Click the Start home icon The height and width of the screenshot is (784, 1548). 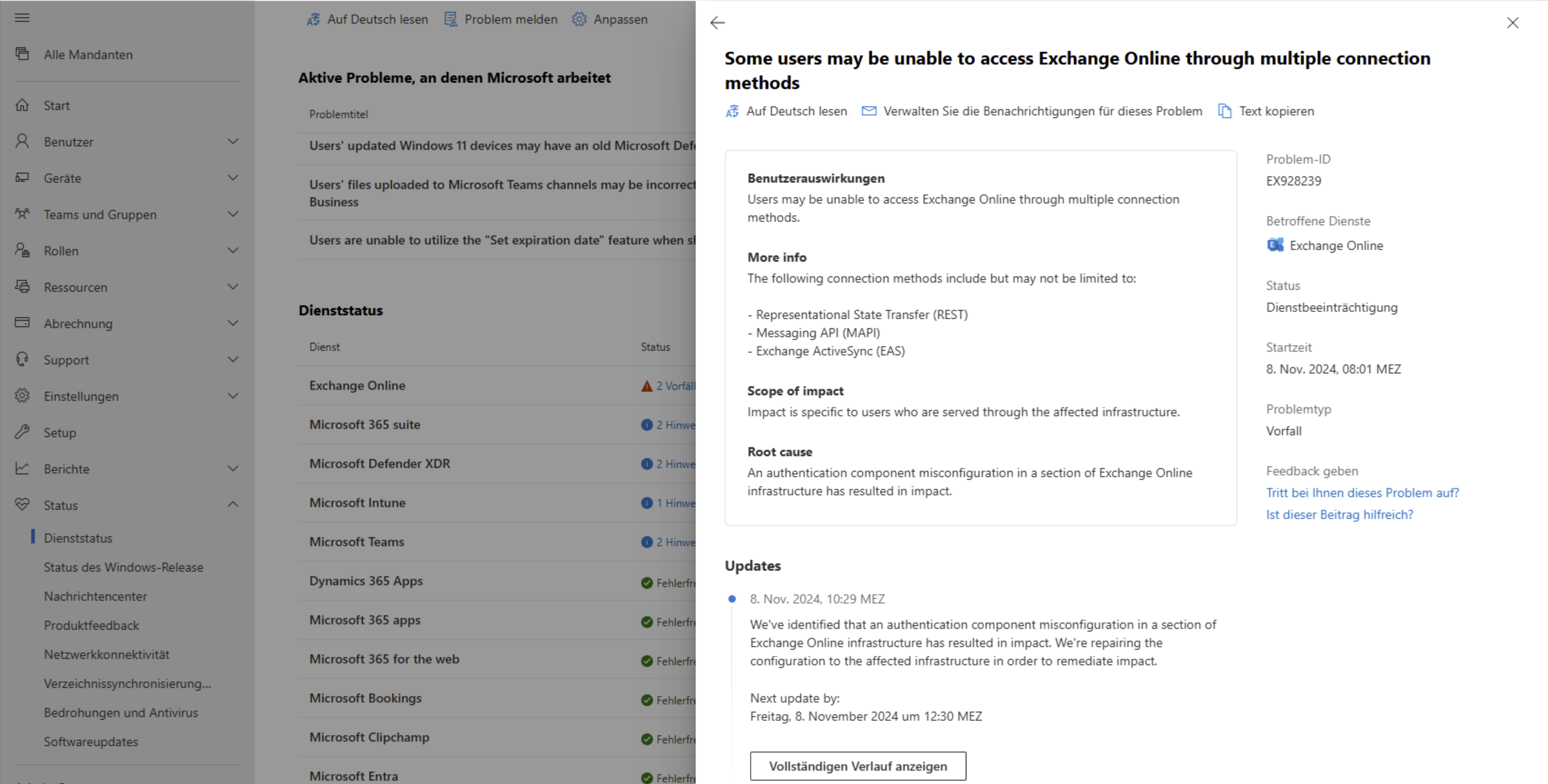[22, 105]
